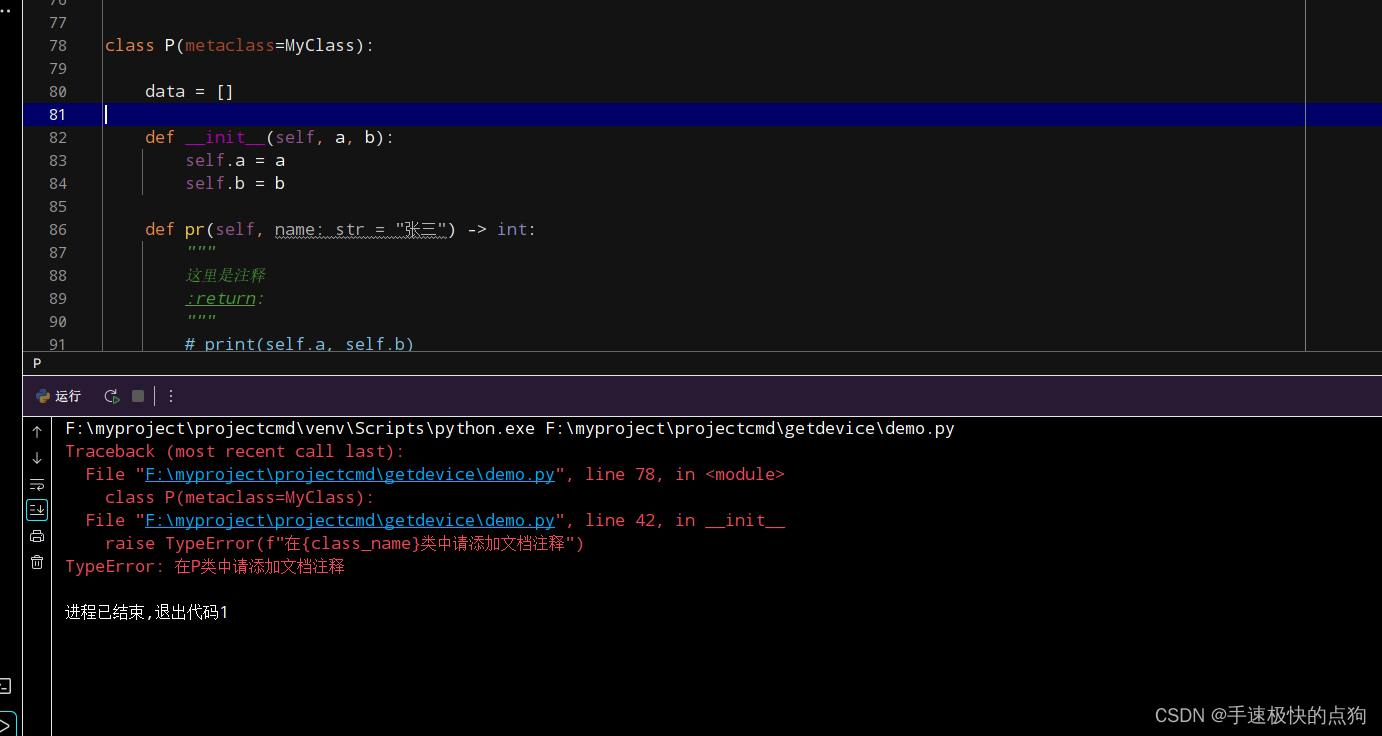The height and width of the screenshot is (736, 1382).
Task: Click the 'self.b = b' line
Action: [x=235, y=184]
